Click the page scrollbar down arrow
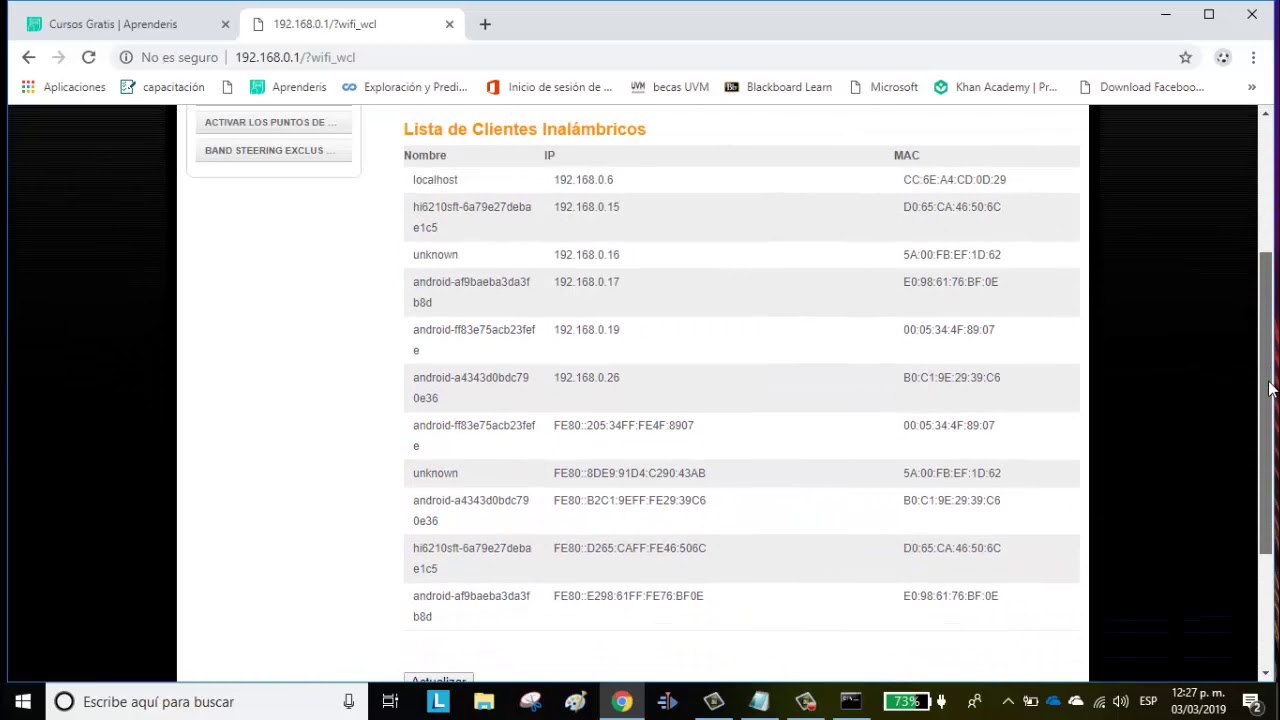 pos(1265,674)
